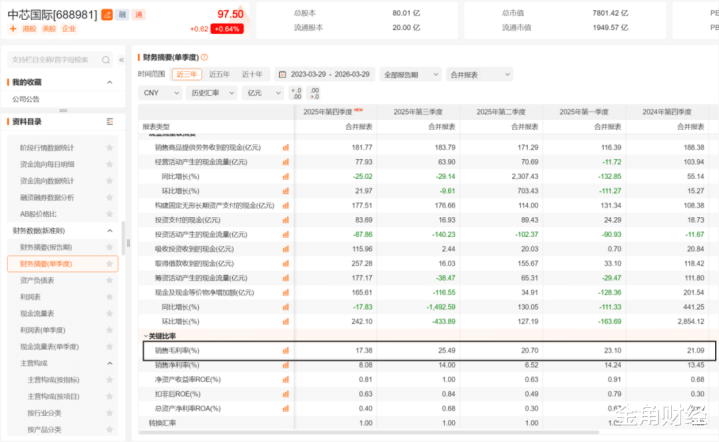Screen dimensions: 719x442
Task: Collapse the left sidebar with double-arrow icon
Action: [122, 60]
